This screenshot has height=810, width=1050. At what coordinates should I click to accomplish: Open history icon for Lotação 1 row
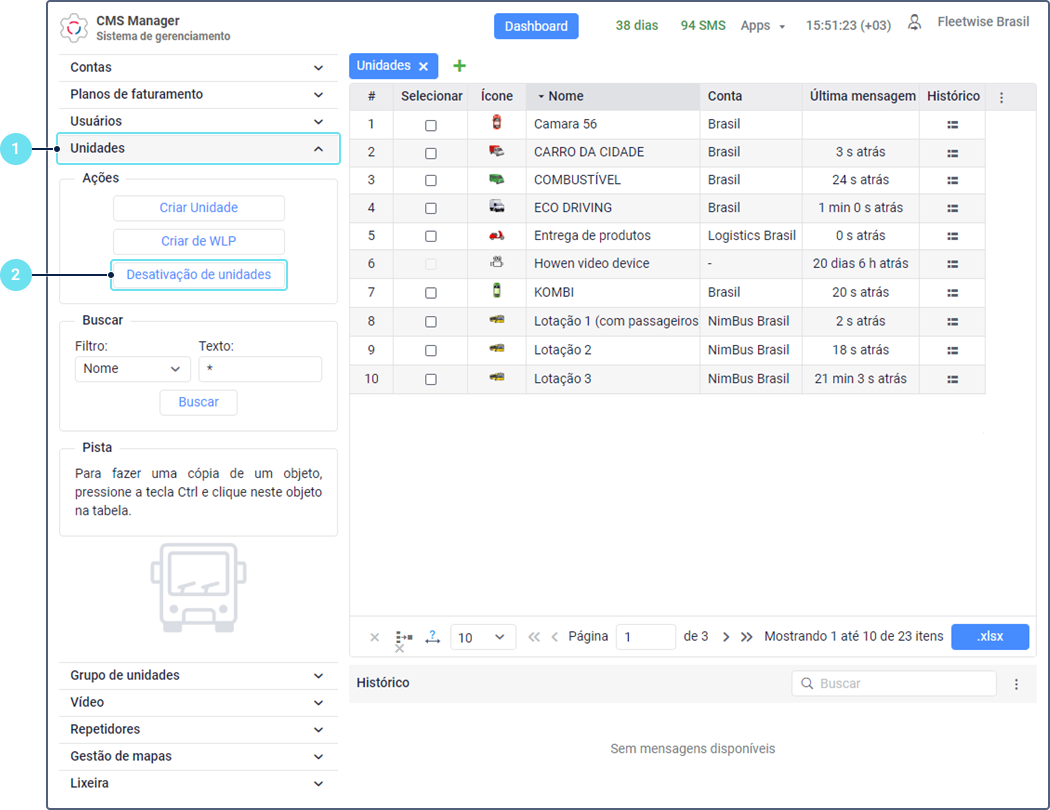(952, 322)
